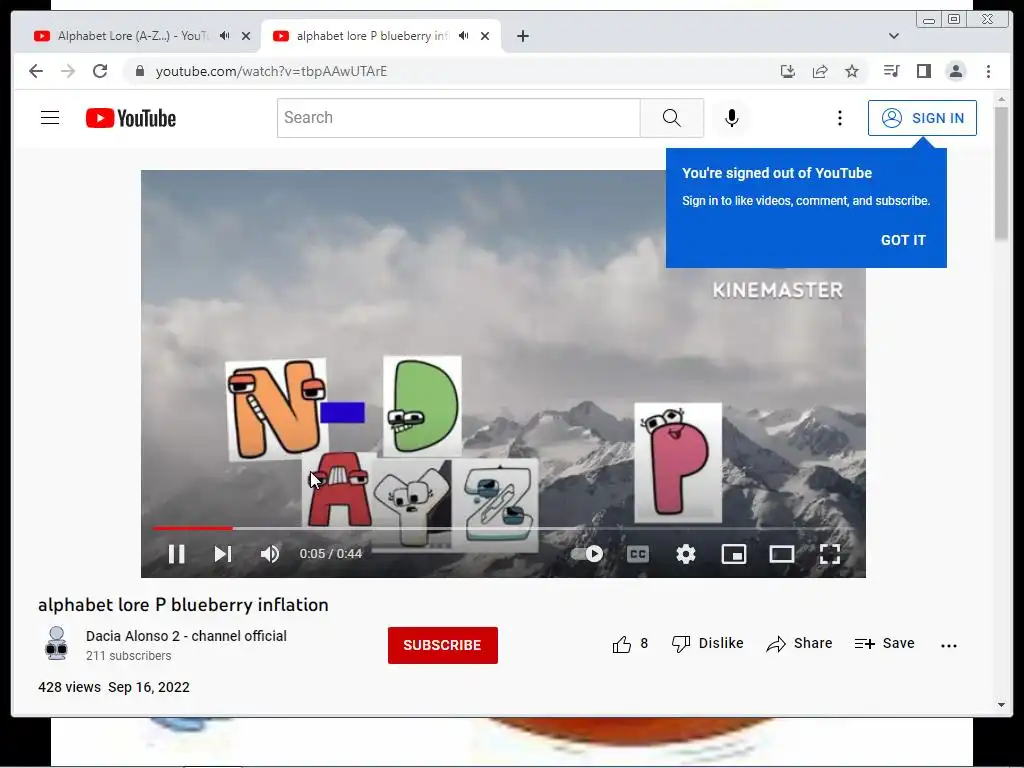Open video settings gear
The image size is (1024, 768).
click(686, 554)
